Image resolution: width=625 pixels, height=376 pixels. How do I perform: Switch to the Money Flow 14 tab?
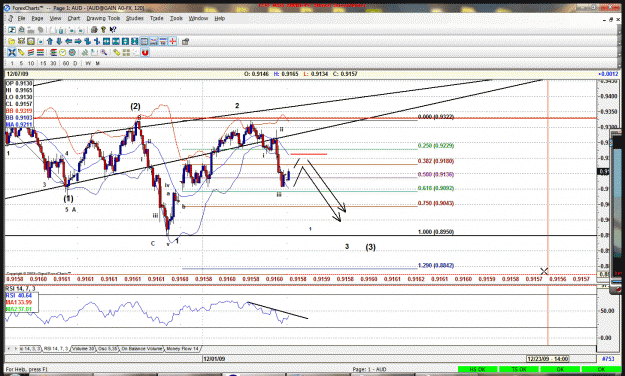point(182,348)
